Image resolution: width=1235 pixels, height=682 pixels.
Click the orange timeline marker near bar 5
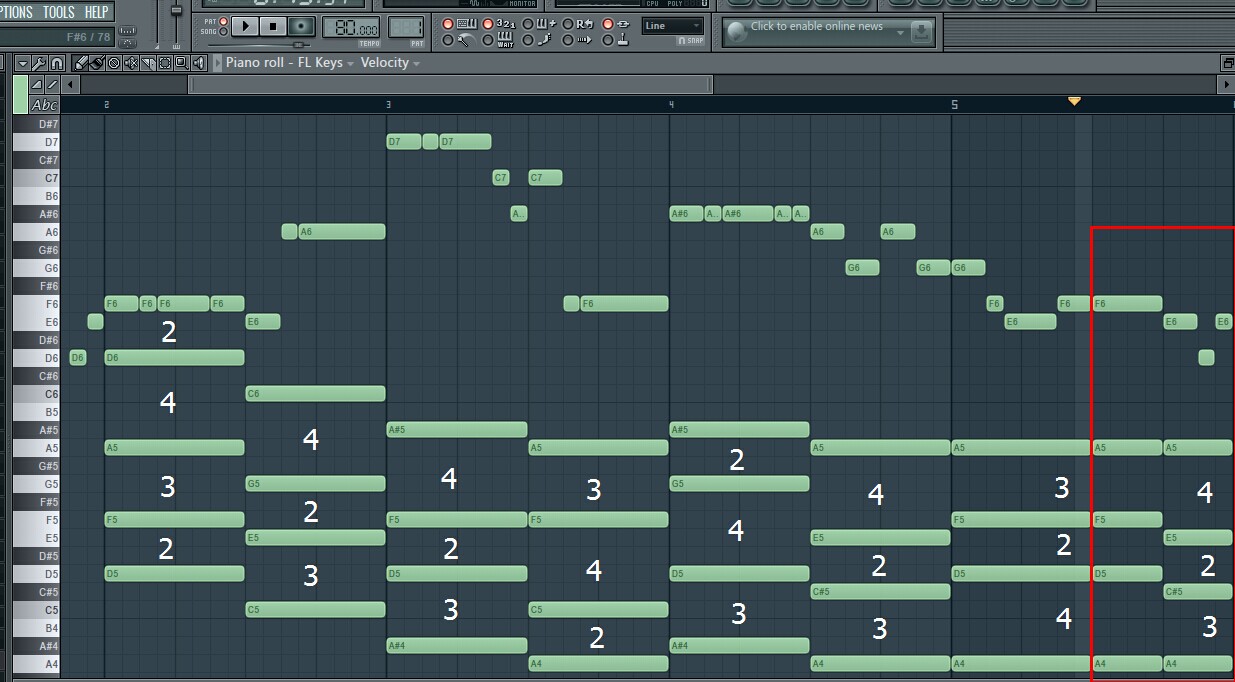pyautogui.click(x=1074, y=101)
